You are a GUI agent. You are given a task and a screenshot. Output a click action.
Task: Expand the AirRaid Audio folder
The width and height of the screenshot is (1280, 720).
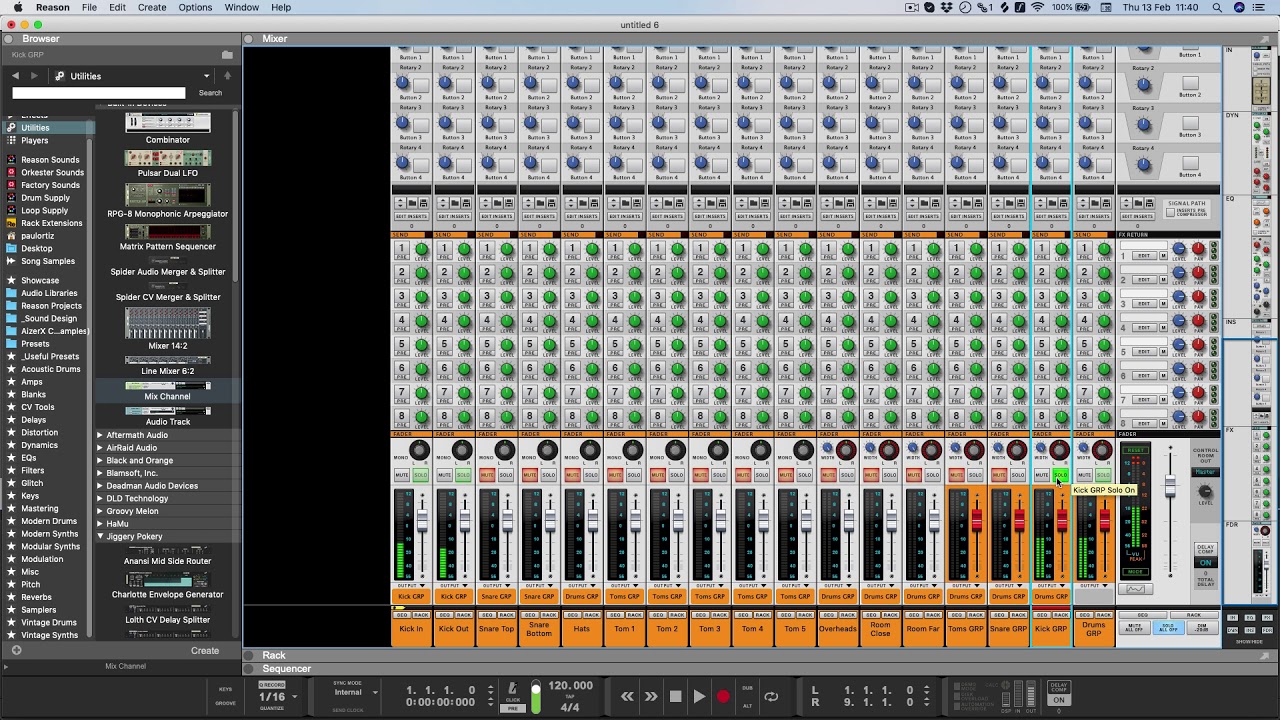tap(100, 448)
